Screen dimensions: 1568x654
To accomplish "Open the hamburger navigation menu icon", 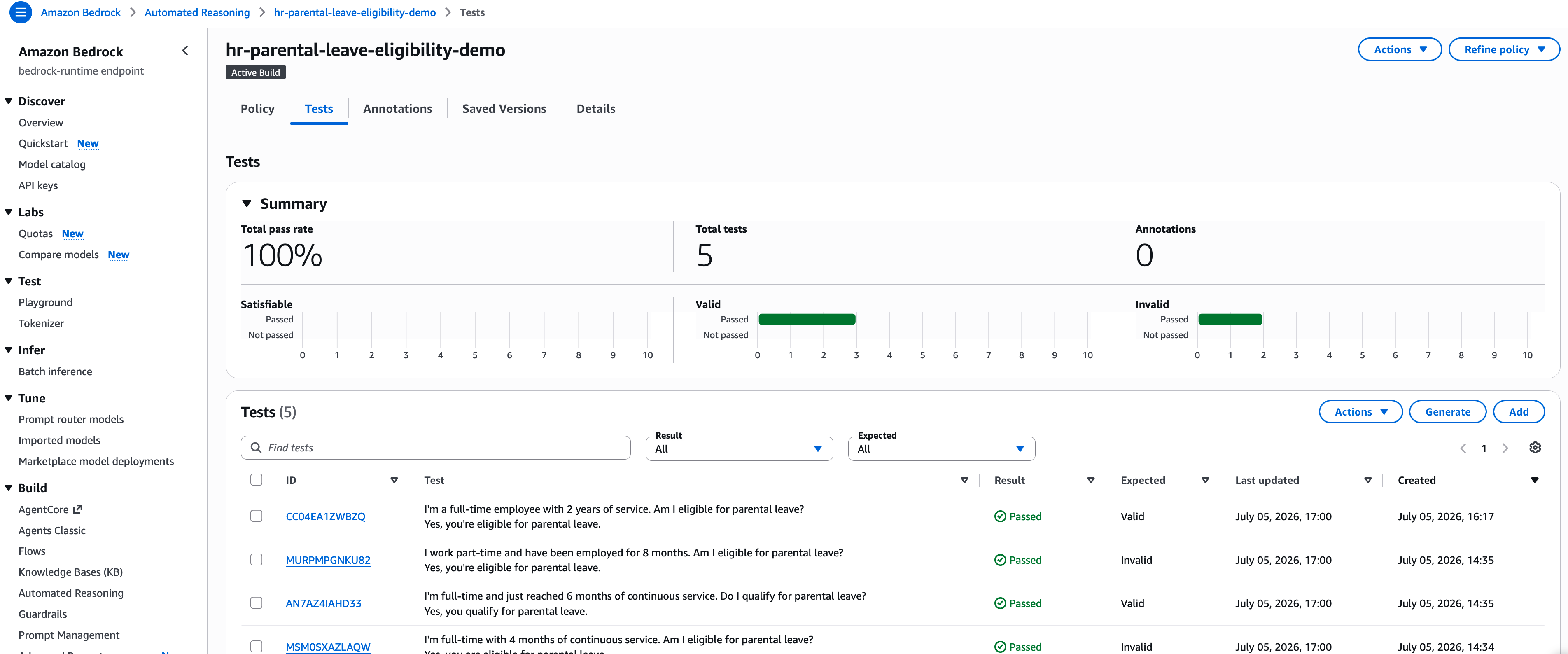I will click(x=20, y=12).
